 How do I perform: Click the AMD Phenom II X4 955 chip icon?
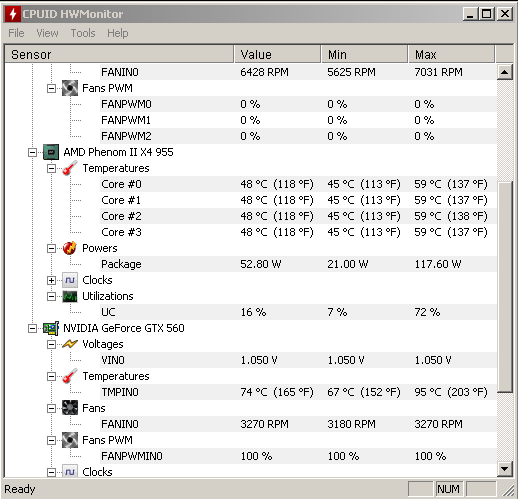coord(51,152)
